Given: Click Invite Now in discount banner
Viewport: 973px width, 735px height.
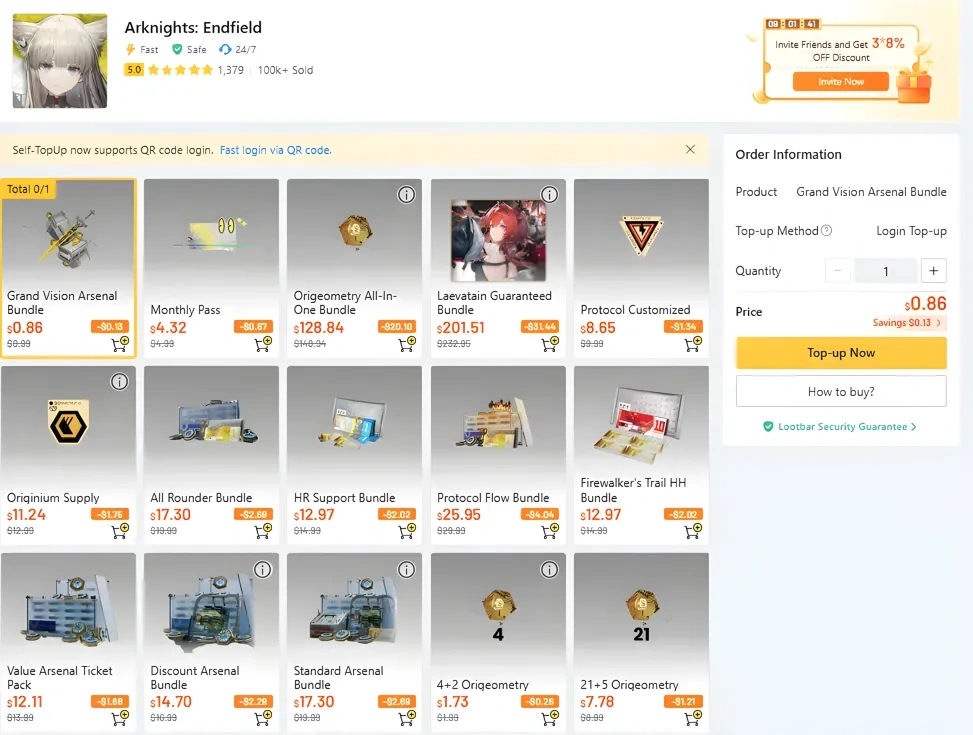Looking at the screenshot, I should pos(840,81).
